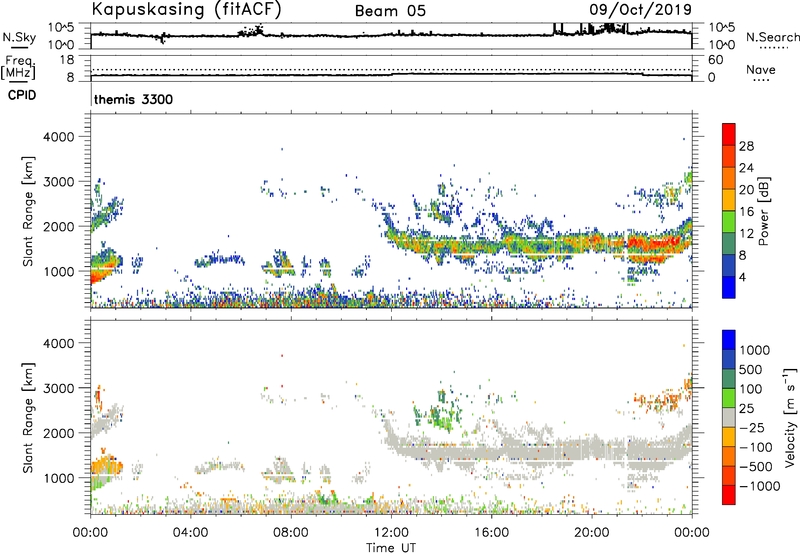Click the 'Power [dB]' colorbar label
This screenshot has width=800, height=554.
point(763,211)
